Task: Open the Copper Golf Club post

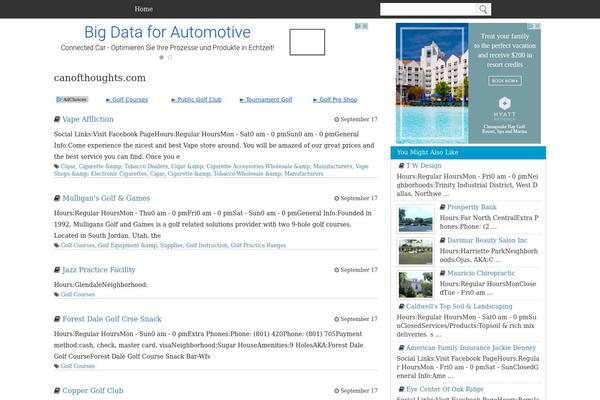Action: pos(93,390)
